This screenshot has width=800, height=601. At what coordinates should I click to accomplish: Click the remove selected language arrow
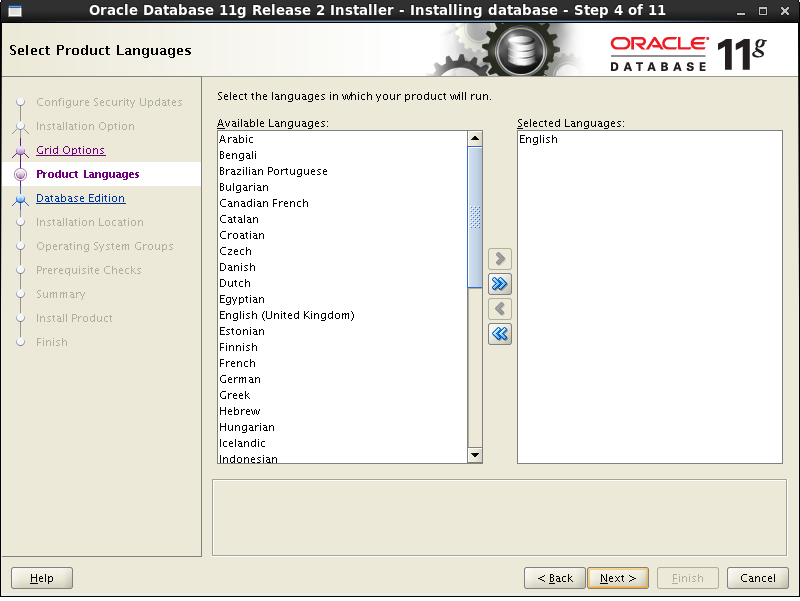pyautogui.click(x=499, y=309)
